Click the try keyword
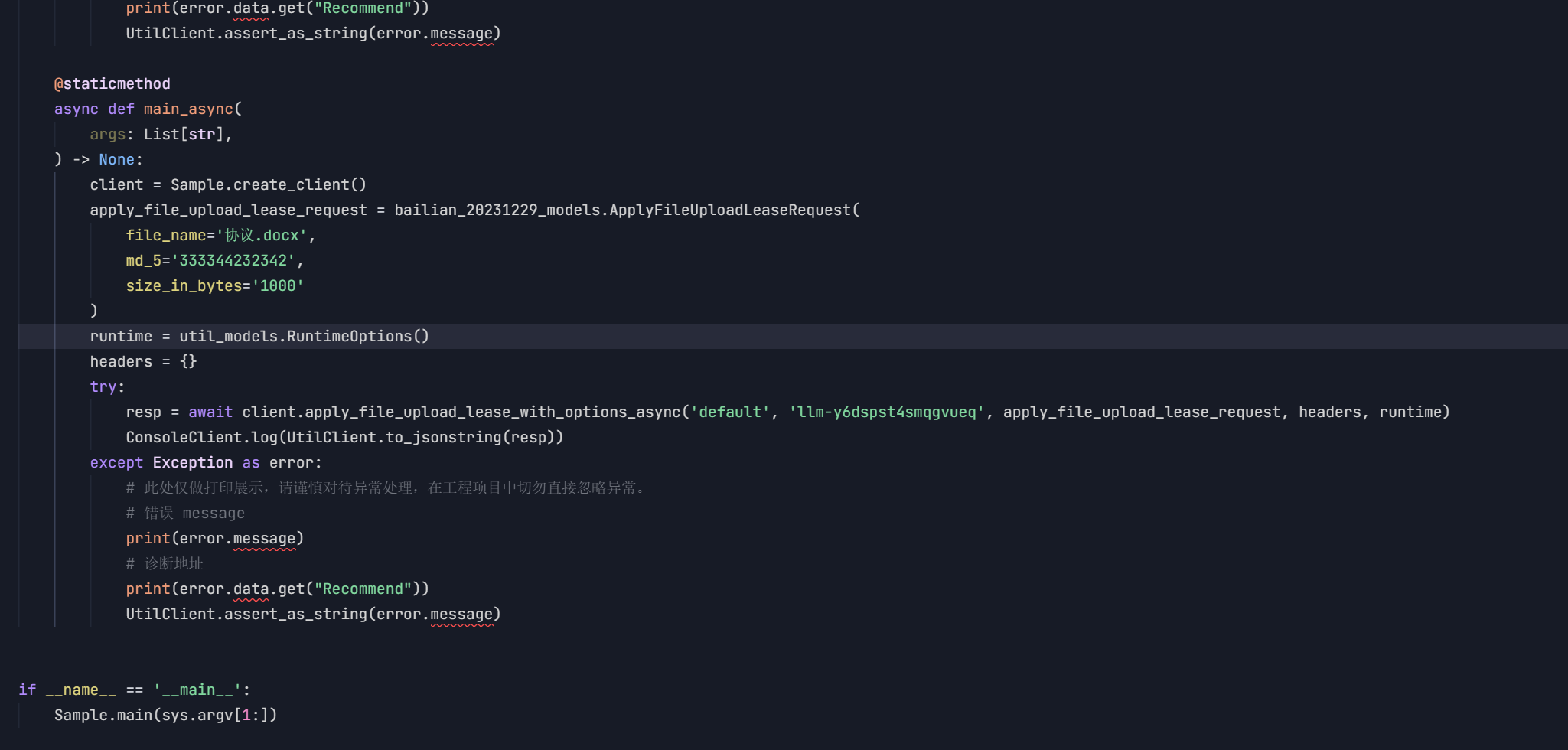 (x=103, y=386)
